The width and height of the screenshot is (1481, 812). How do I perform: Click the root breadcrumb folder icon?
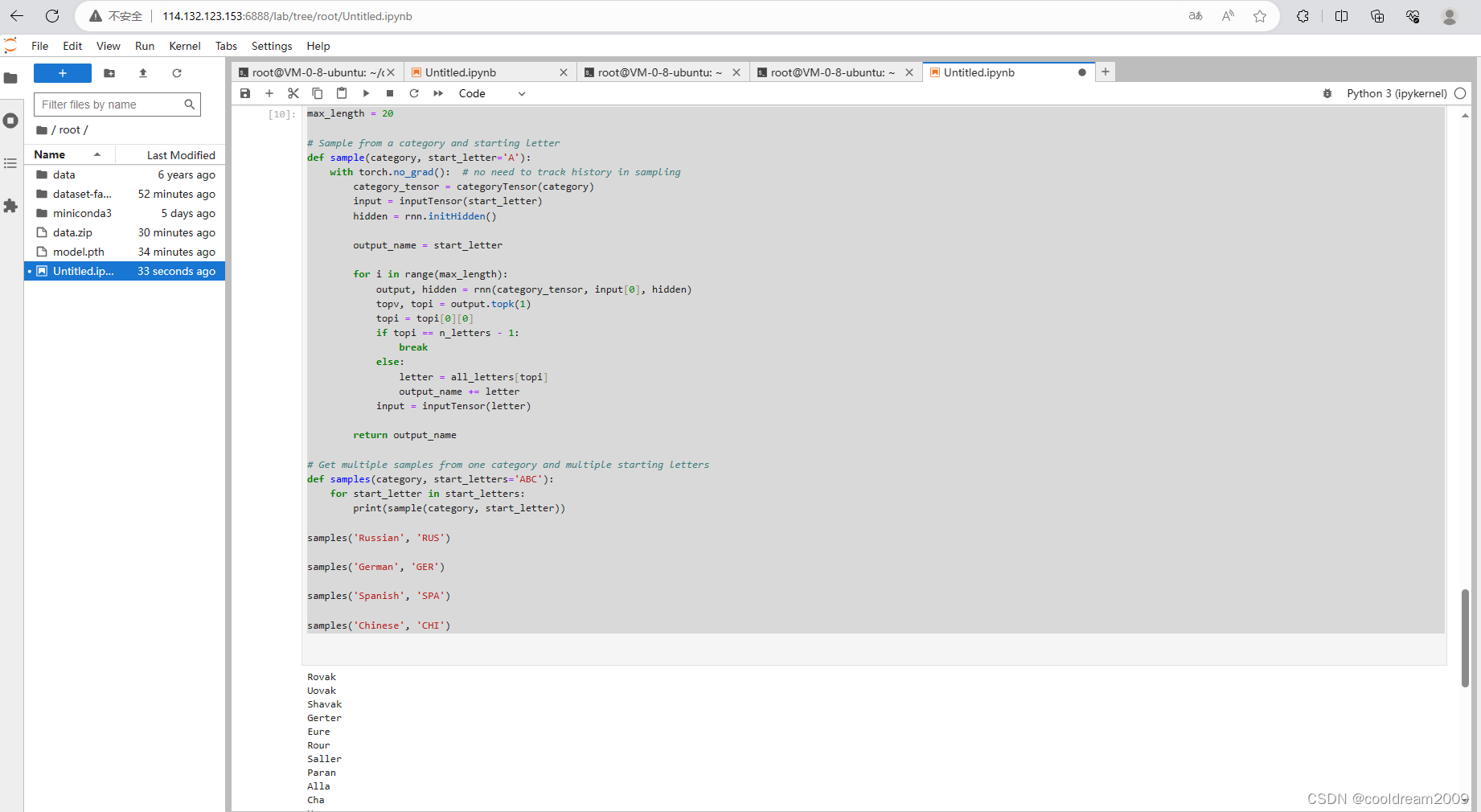[x=42, y=130]
